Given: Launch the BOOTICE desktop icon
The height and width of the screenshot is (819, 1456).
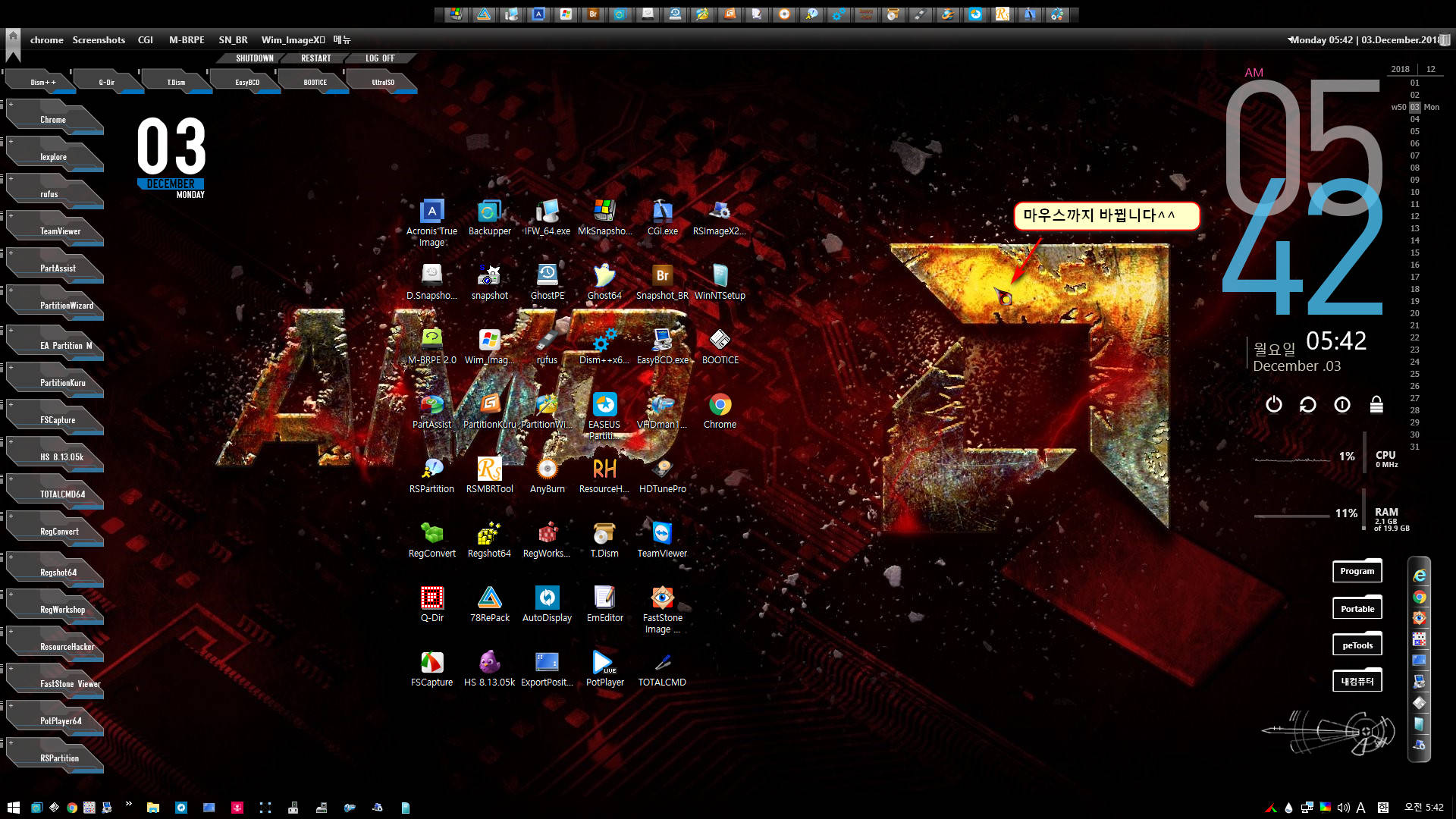Looking at the screenshot, I should [720, 347].
